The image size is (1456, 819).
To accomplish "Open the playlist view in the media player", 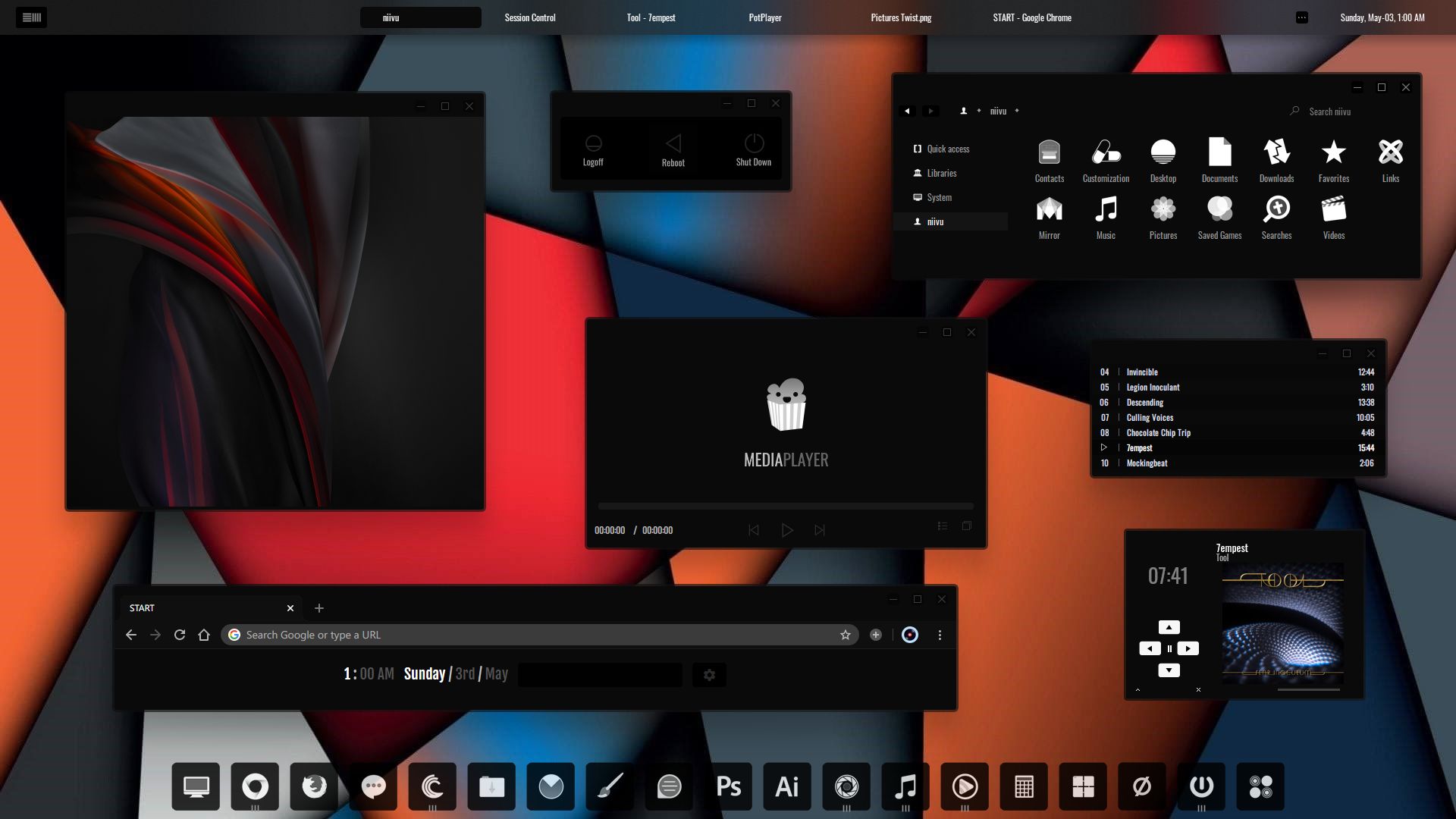I will 942,526.
